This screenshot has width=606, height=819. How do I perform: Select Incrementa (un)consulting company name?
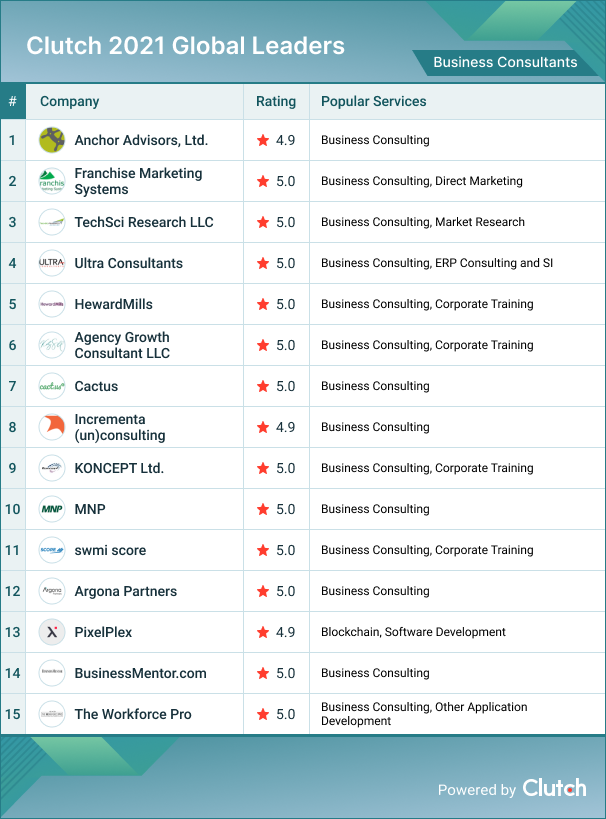pyautogui.click(x=120, y=427)
